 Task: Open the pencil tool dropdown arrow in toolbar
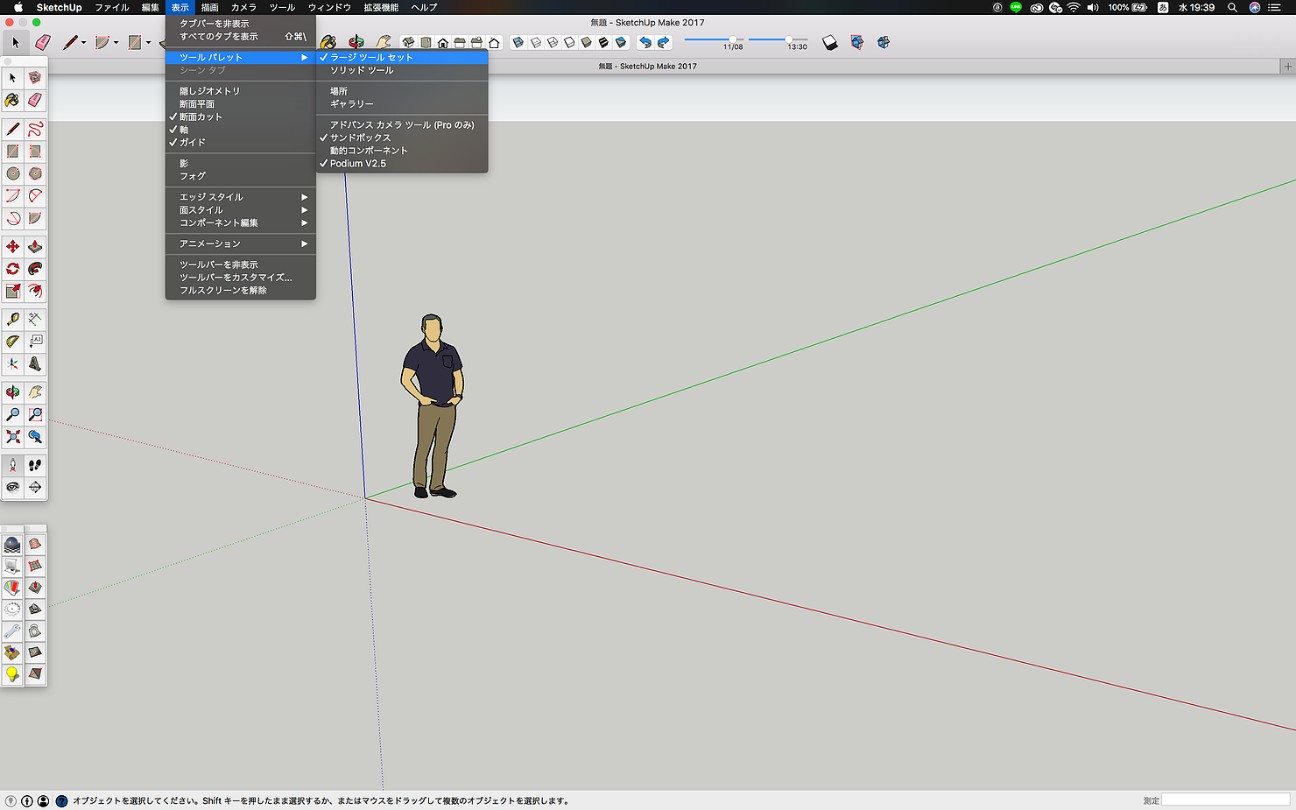[84, 43]
